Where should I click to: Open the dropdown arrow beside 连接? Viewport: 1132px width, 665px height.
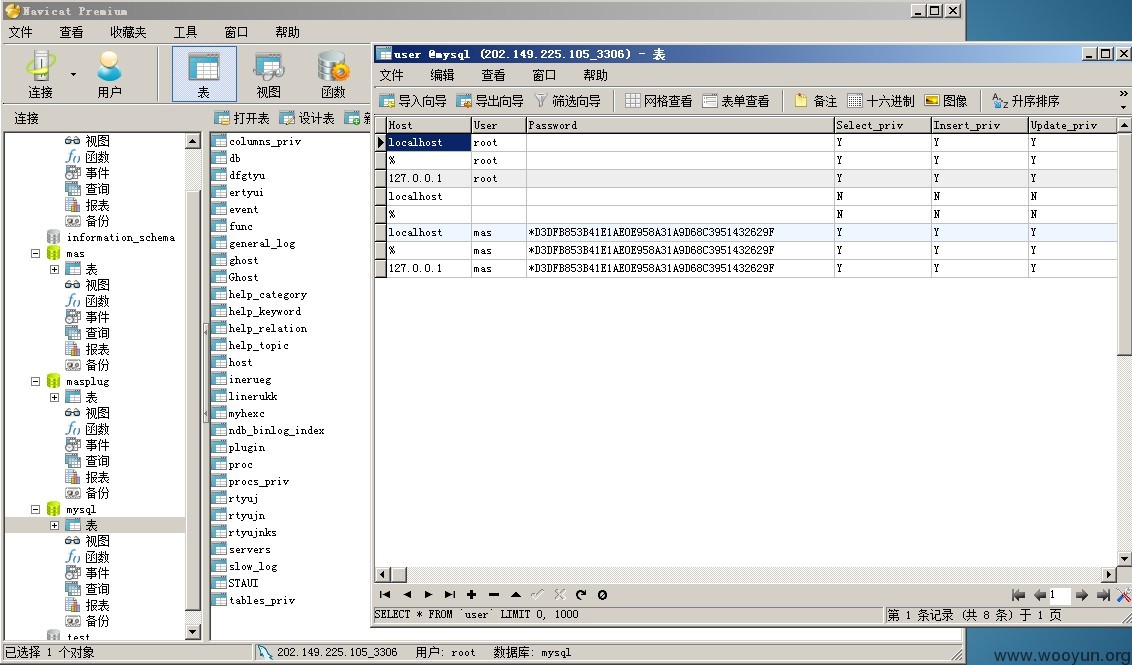(73, 74)
